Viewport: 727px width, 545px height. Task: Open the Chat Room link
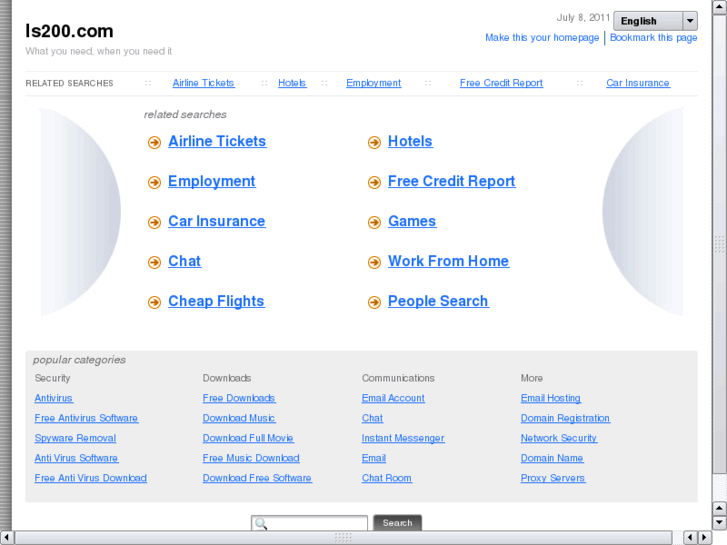pyautogui.click(x=387, y=478)
